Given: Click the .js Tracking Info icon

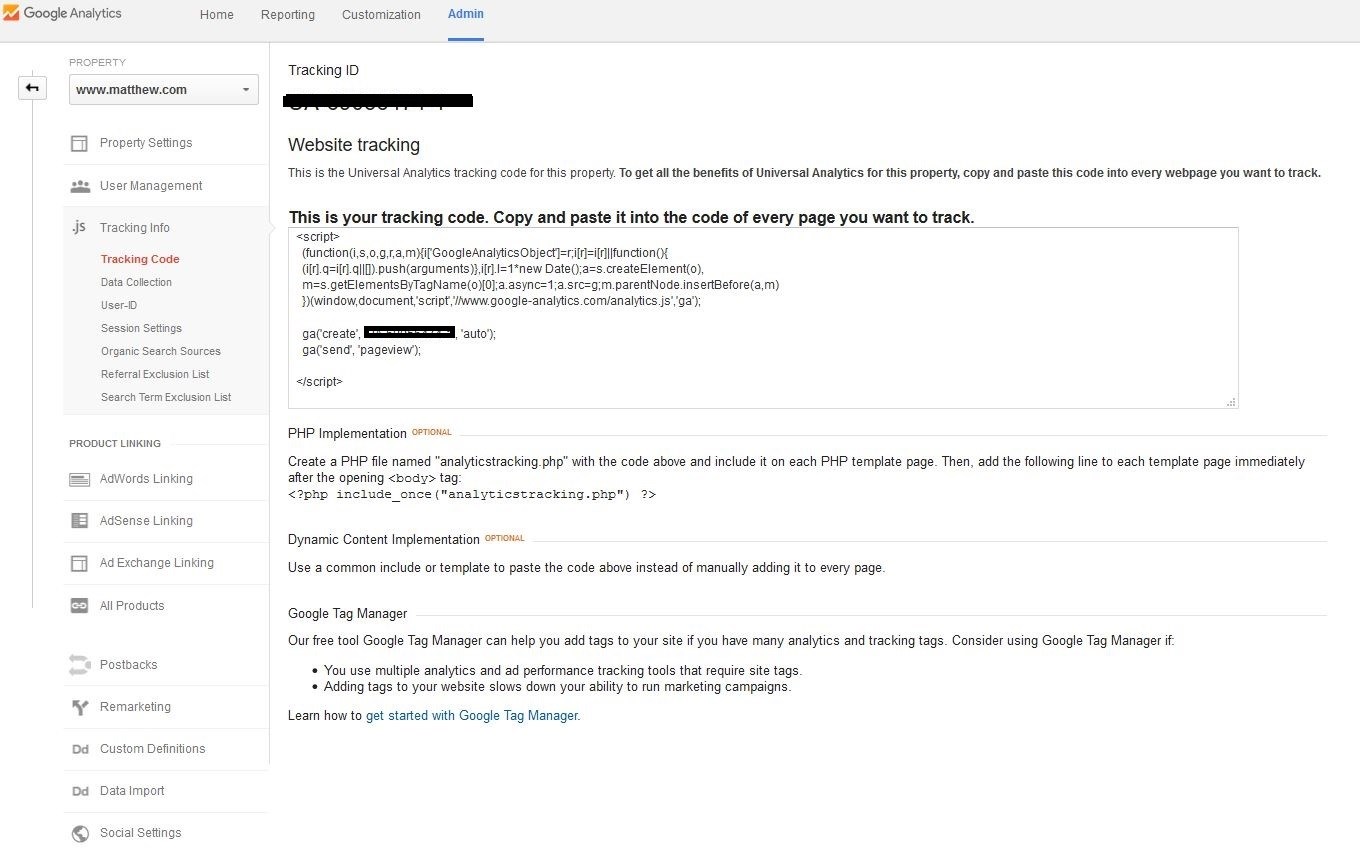Looking at the screenshot, I should point(79,228).
